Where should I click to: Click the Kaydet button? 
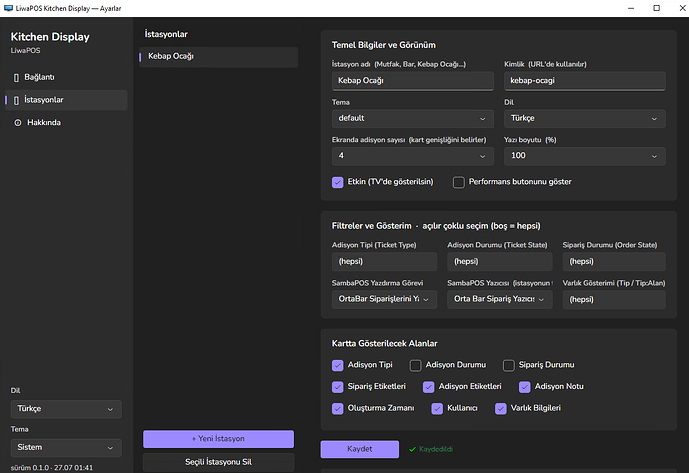(360, 449)
